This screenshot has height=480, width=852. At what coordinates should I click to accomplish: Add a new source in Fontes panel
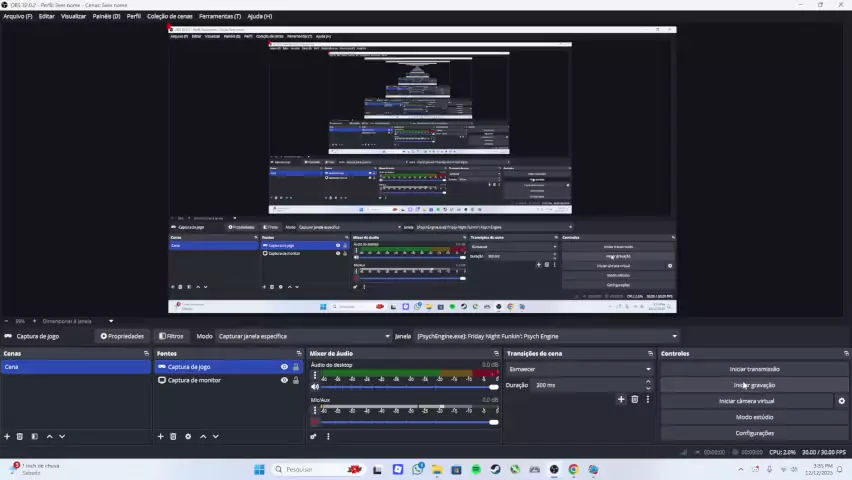click(x=160, y=436)
